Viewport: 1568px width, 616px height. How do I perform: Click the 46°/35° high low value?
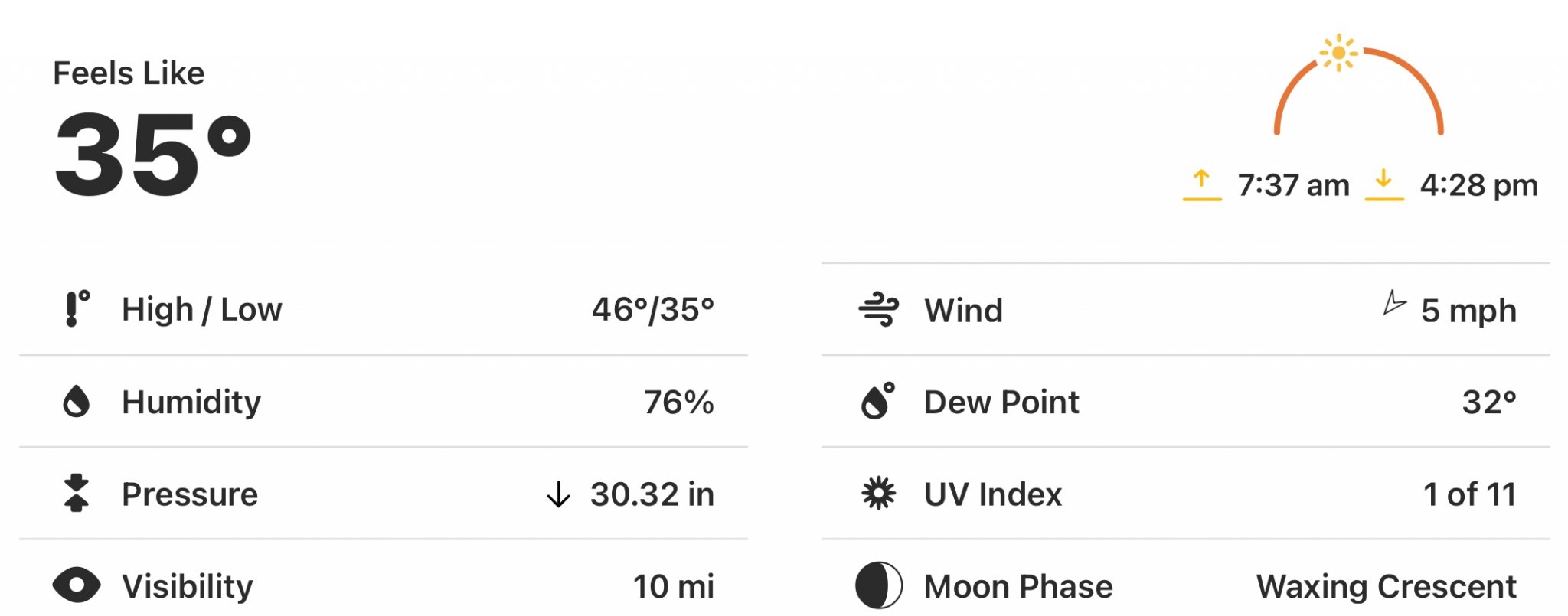653,310
